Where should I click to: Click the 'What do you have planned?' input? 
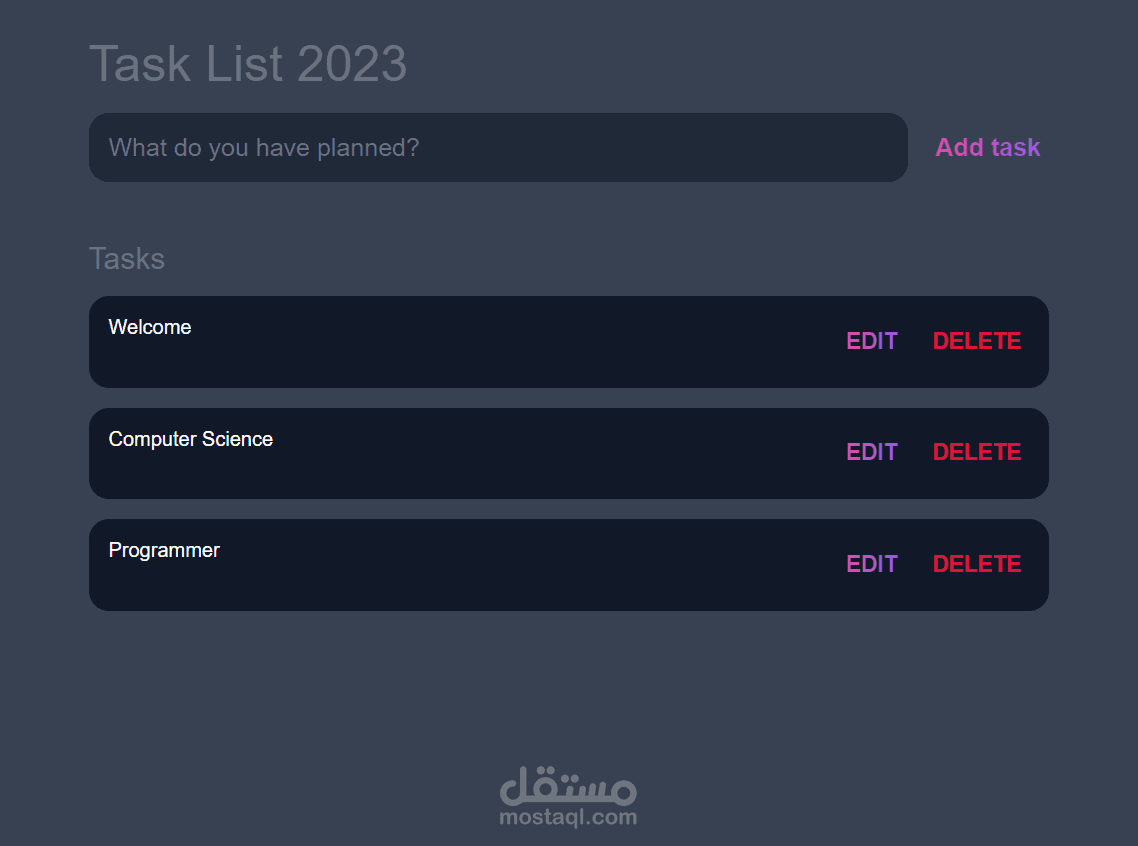497,148
